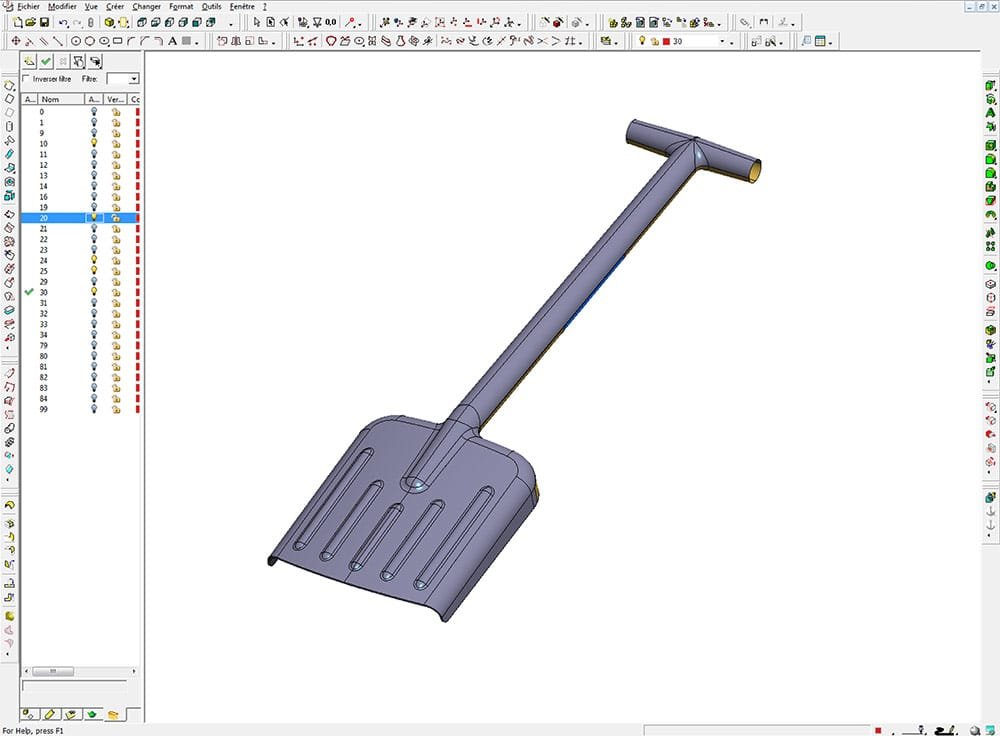Viewport: 1000px width, 736px height.
Task: Toggle lock icon for layer 30
Action: [x=116, y=292]
